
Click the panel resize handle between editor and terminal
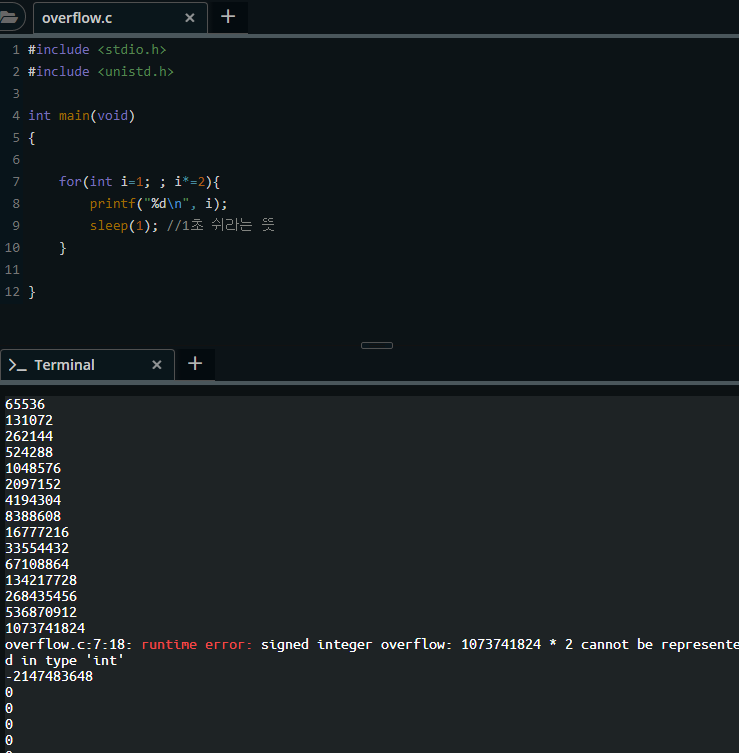pyautogui.click(x=377, y=345)
